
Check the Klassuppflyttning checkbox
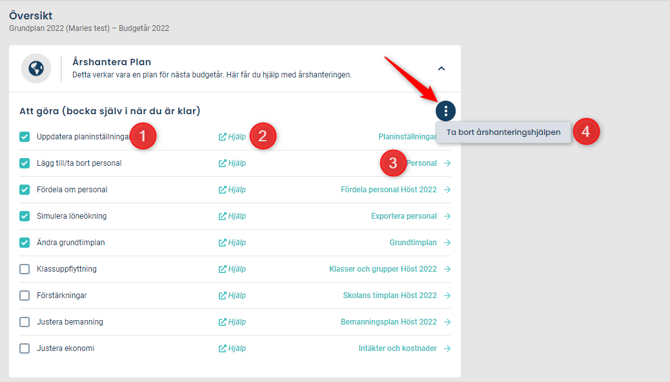(24, 269)
